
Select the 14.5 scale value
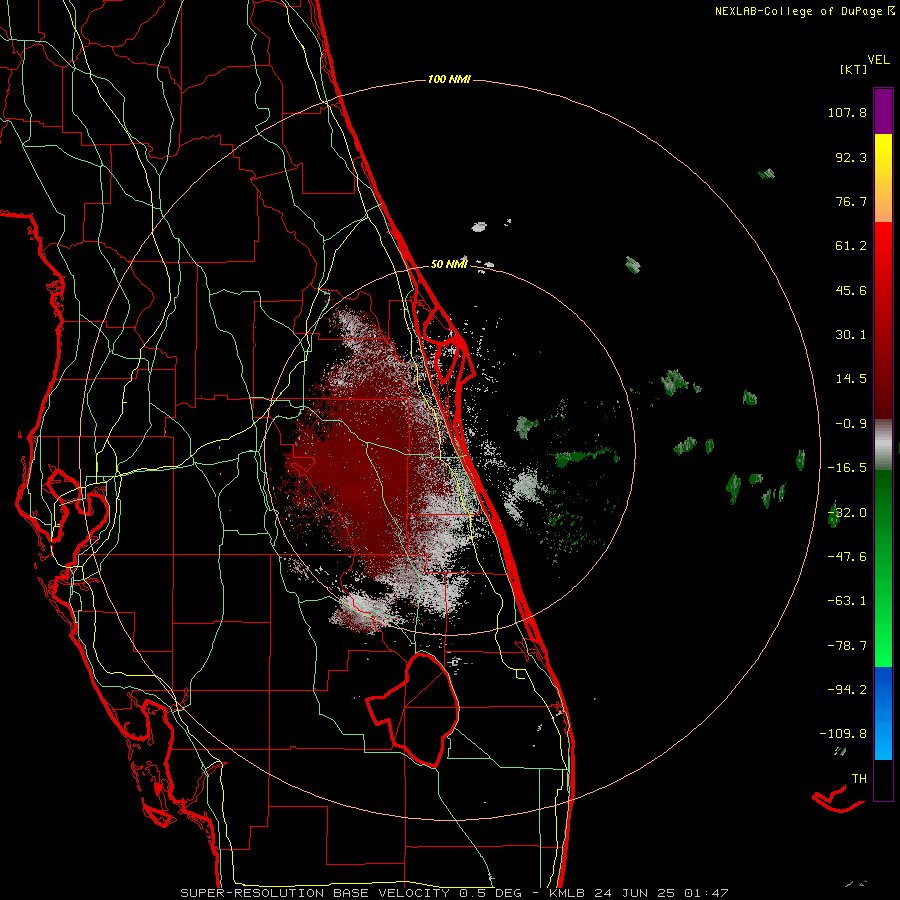[x=851, y=379]
